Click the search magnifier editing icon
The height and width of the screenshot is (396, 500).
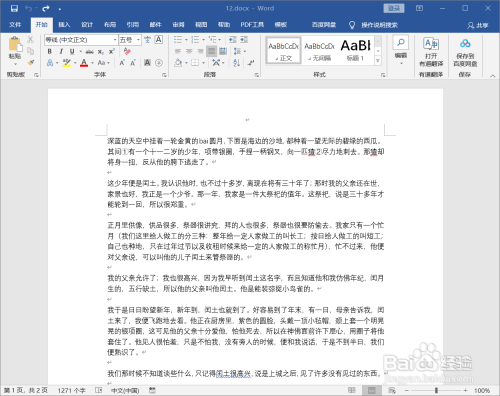pos(401,42)
